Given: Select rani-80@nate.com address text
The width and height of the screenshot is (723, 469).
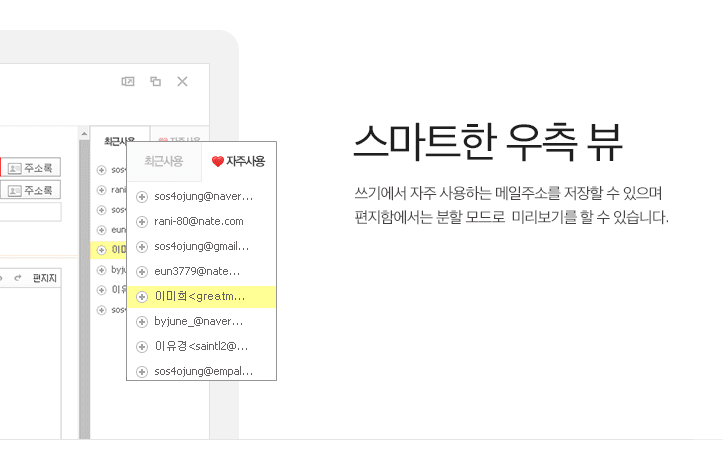Looking at the screenshot, I should 199,221.
